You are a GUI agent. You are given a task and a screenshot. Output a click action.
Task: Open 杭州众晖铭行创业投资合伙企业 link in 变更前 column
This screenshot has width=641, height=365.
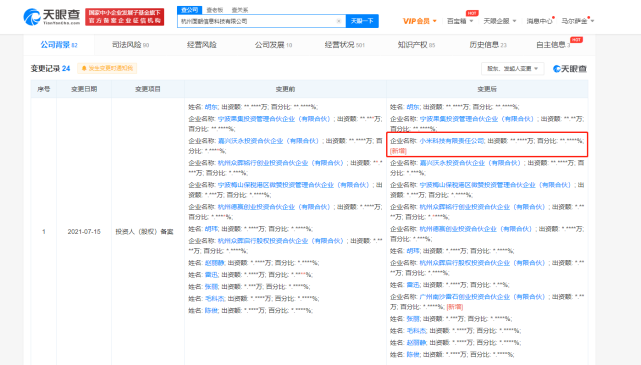[x=280, y=163]
